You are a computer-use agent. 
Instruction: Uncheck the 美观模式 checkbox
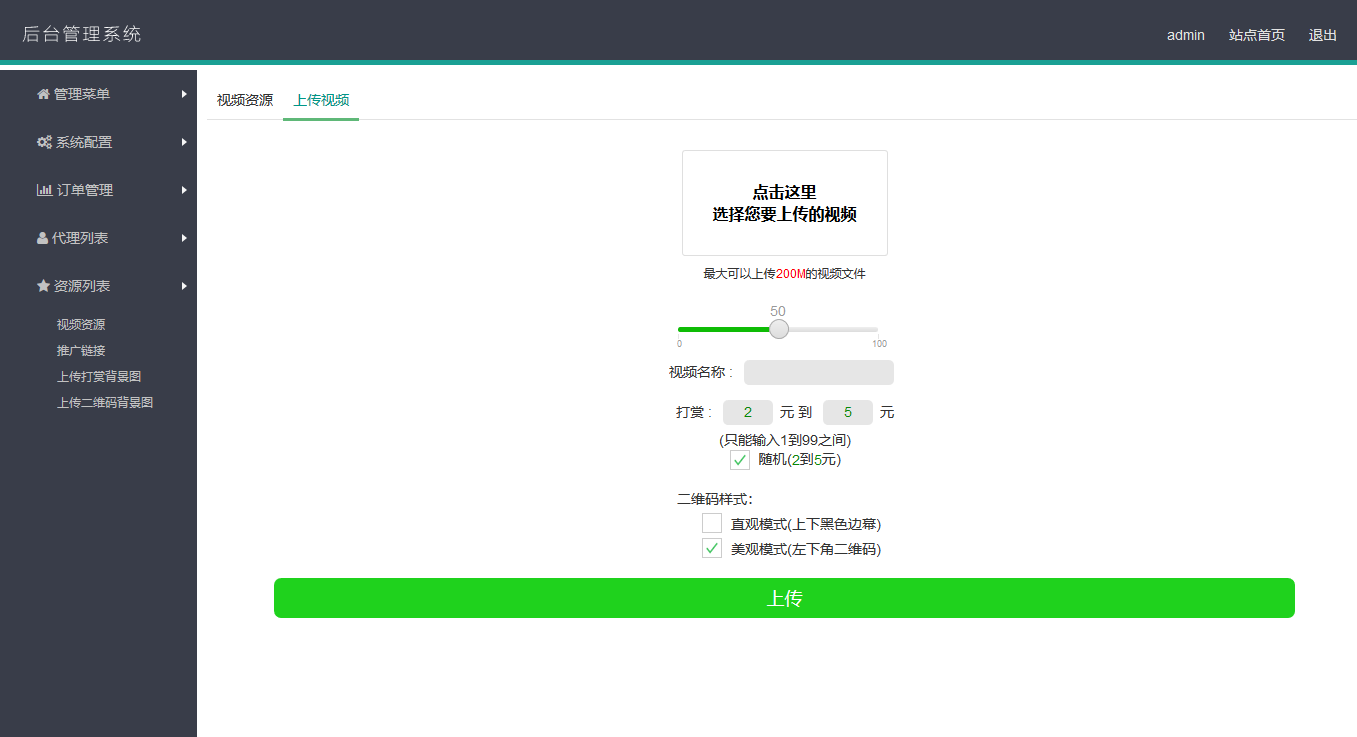[712, 548]
